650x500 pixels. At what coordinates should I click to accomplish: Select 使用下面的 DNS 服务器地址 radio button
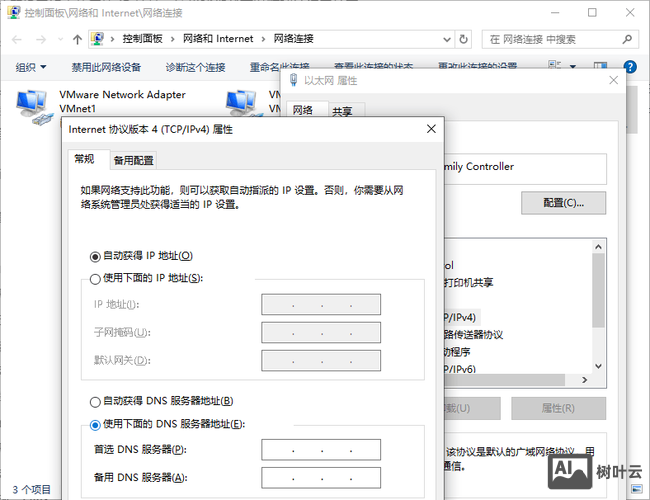96,424
